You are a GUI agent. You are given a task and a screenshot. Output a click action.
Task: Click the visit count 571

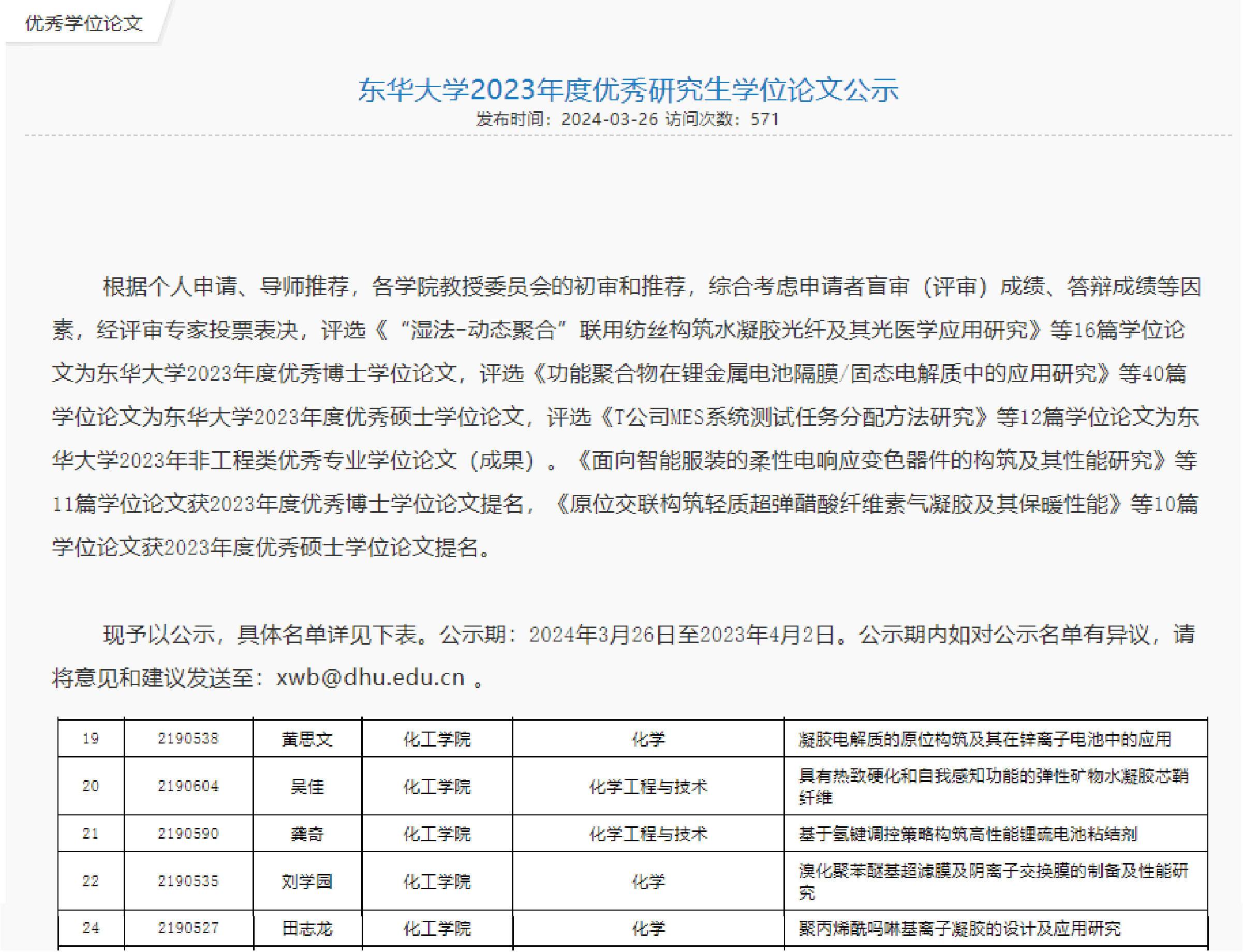765,119
